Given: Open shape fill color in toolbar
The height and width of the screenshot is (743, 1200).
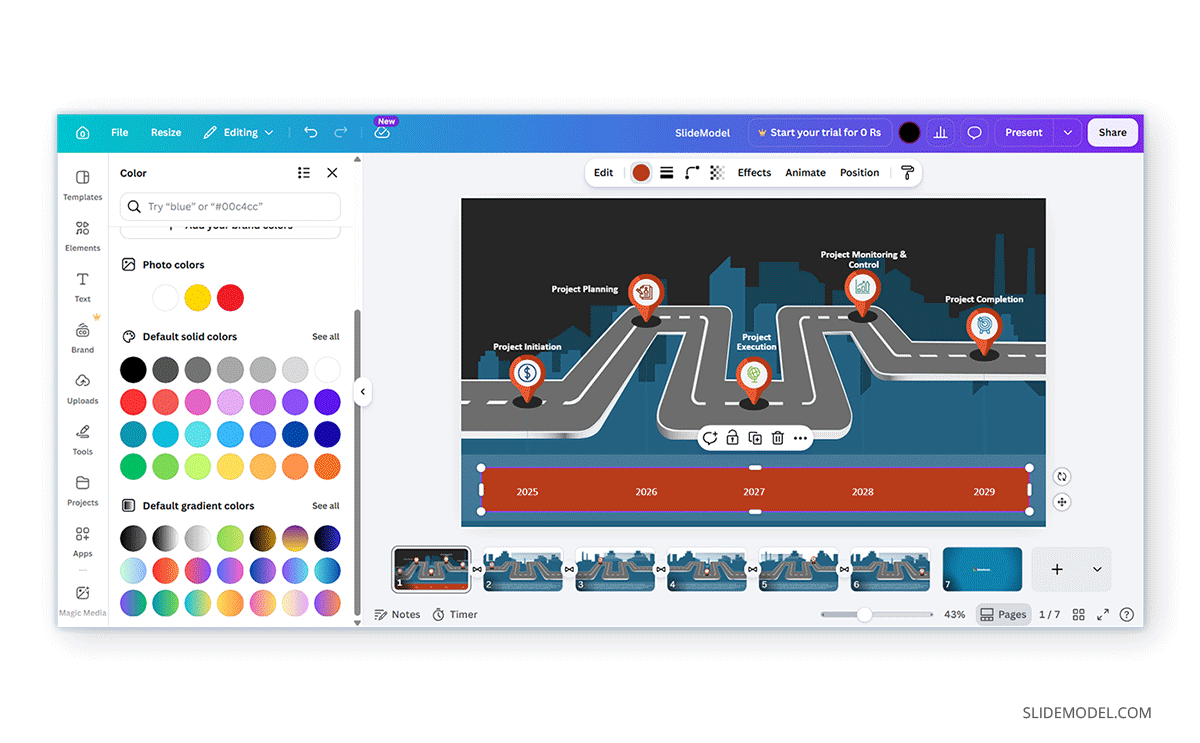Looking at the screenshot, I should [x=641, y=173].
